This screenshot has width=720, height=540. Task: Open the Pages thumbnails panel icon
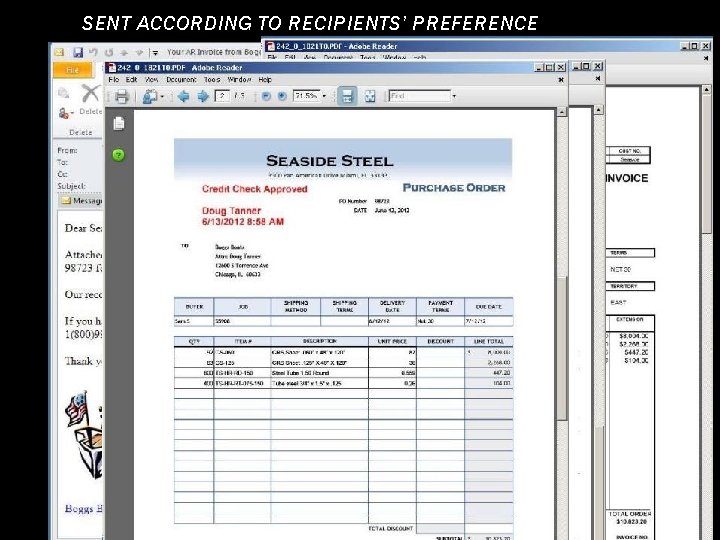[x=119, y=124]
